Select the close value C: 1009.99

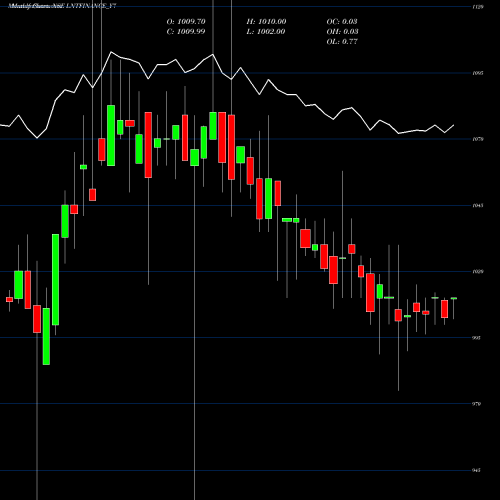(x=186, y=32)
